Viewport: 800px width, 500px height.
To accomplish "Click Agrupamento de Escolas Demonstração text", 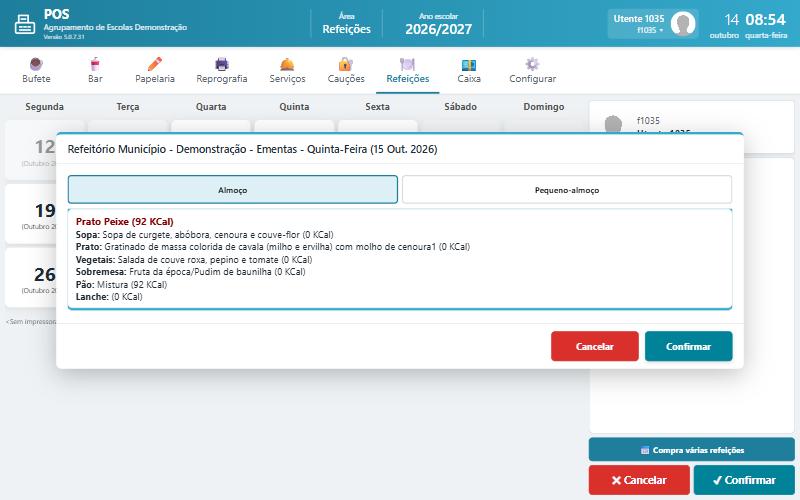I will [115, 27].
